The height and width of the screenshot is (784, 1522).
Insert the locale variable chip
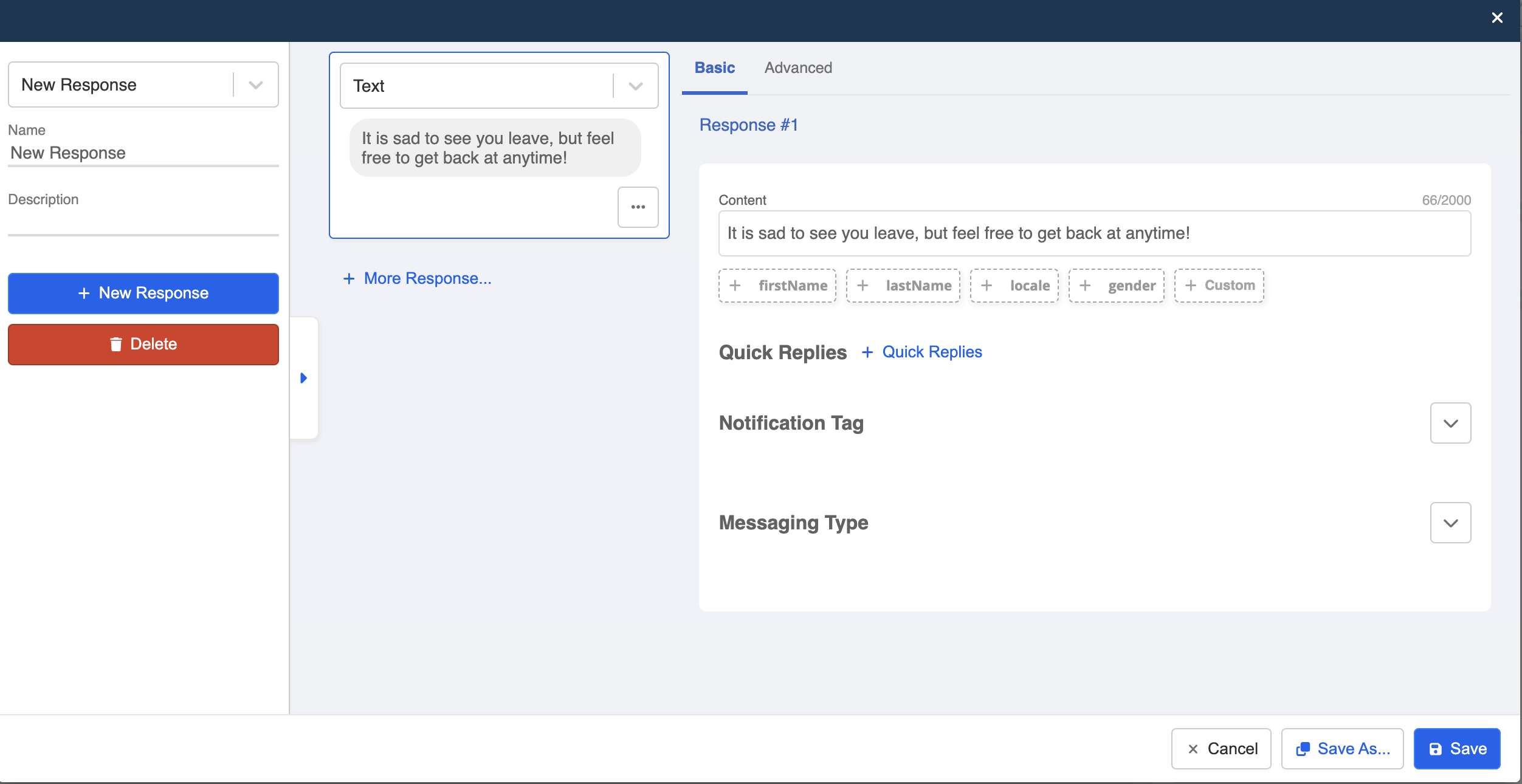[x=1014, y=286]
